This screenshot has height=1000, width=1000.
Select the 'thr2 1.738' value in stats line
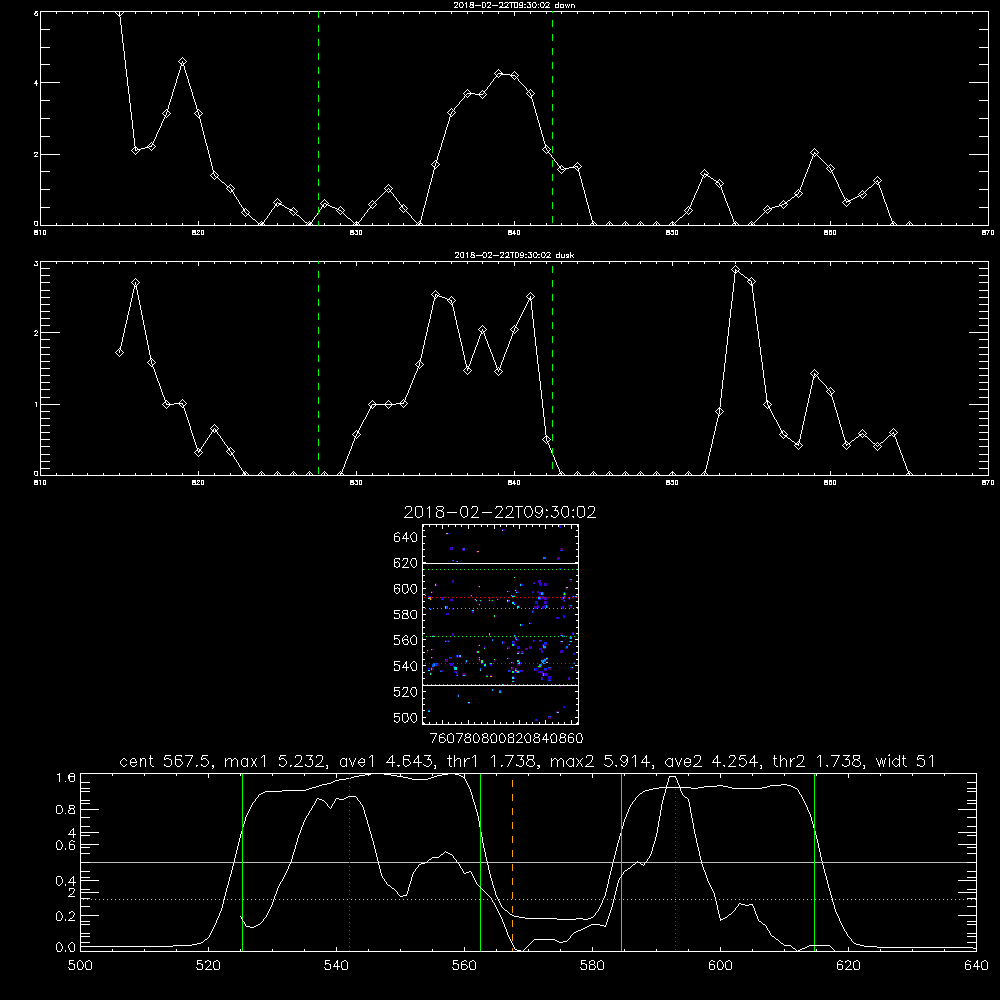tap(819, 761)
